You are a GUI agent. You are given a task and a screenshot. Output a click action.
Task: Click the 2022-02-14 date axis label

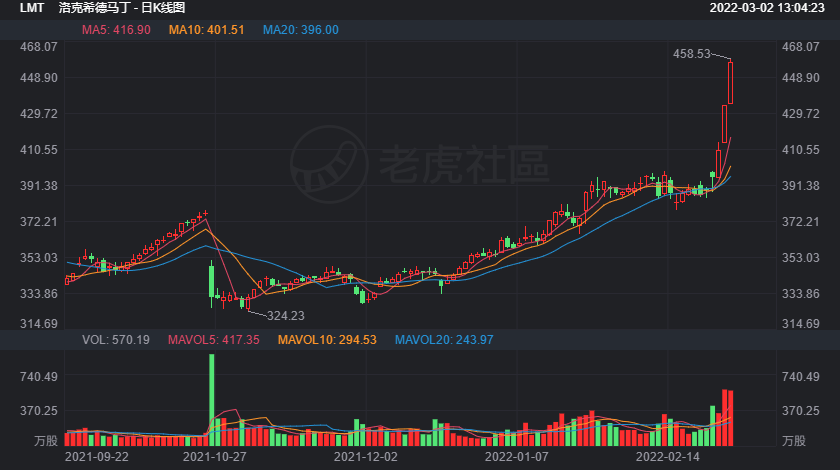point(668,457)
